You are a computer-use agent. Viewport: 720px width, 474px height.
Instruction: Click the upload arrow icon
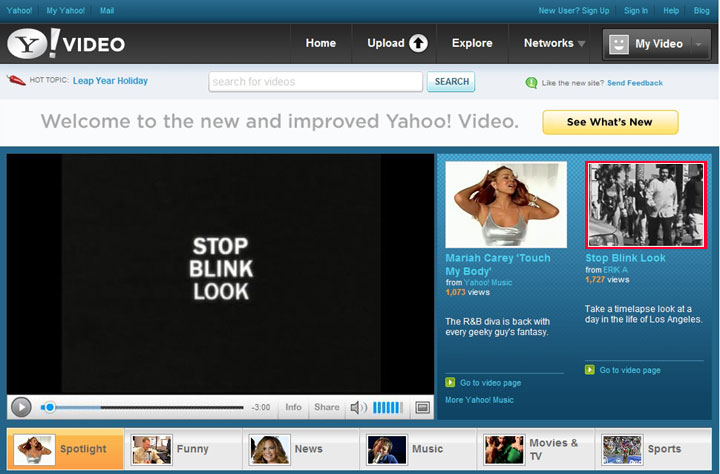(x=418, y=43)
